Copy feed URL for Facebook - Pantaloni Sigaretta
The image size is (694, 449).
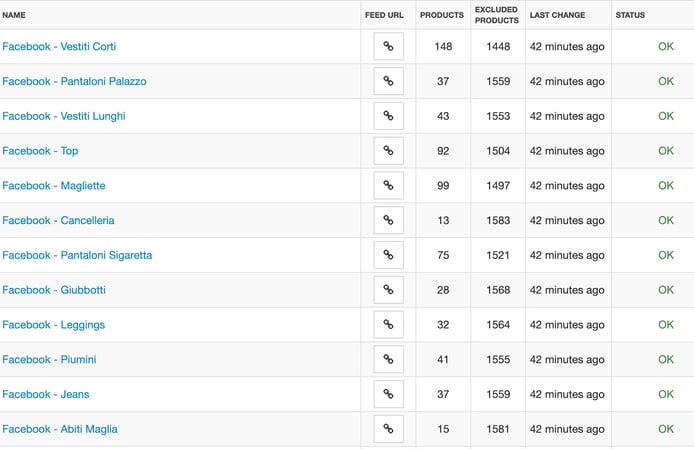pos(388,255)
